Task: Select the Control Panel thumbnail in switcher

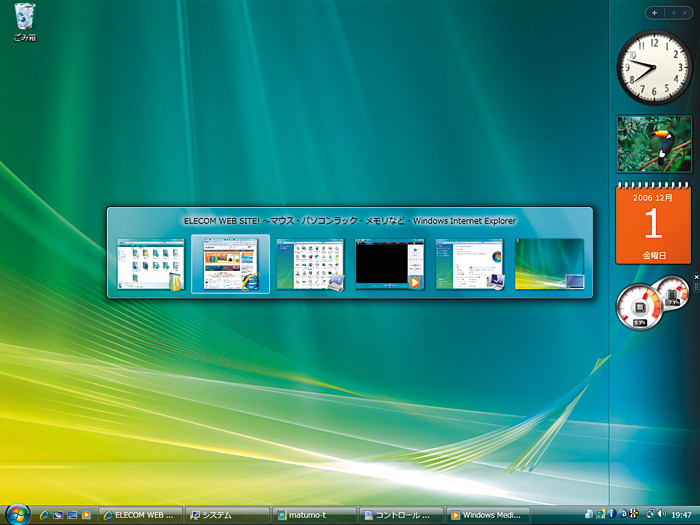Action: coord(310,264)
